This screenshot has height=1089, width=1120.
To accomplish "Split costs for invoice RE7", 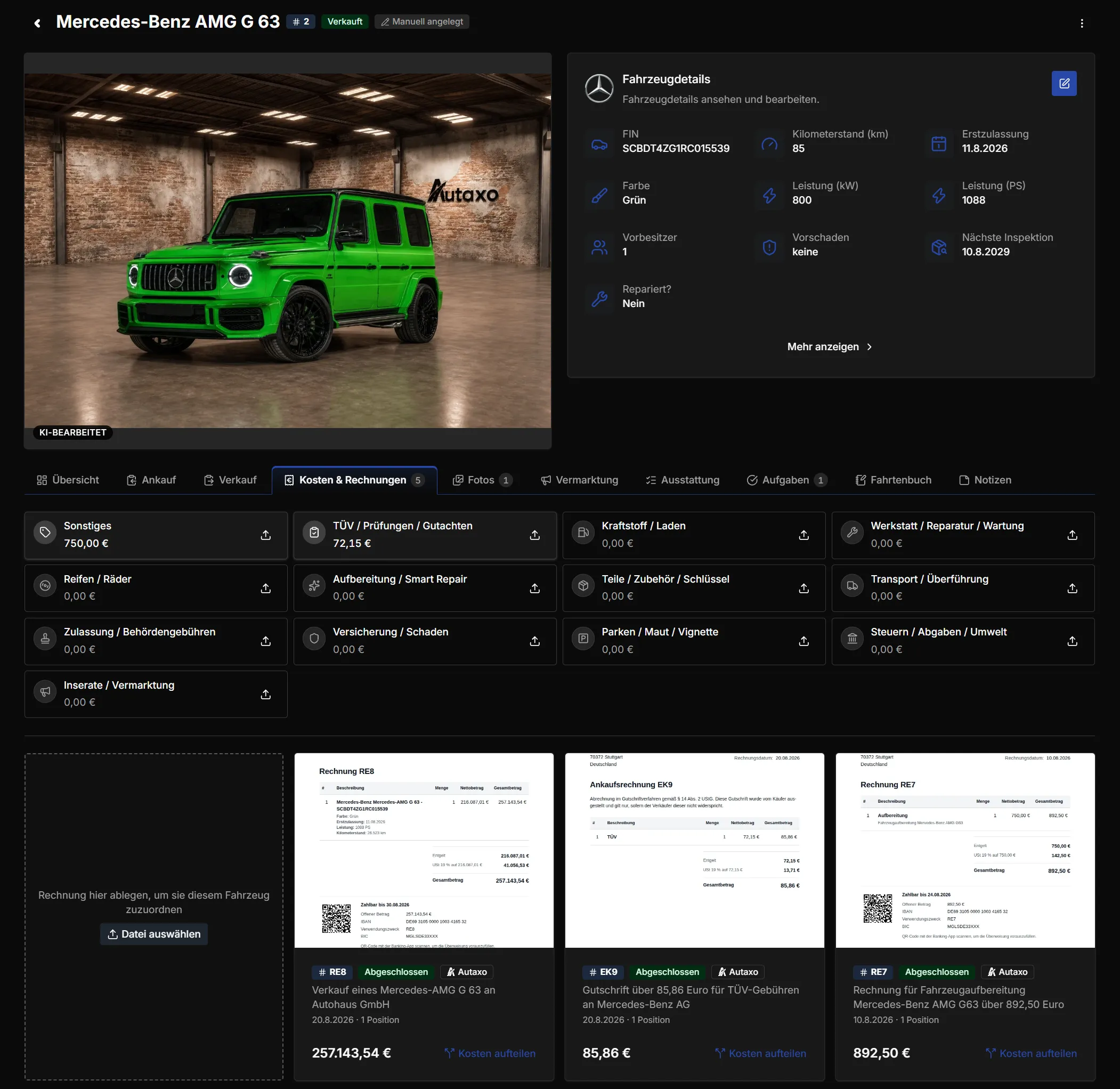I will click(1032, 1053).
